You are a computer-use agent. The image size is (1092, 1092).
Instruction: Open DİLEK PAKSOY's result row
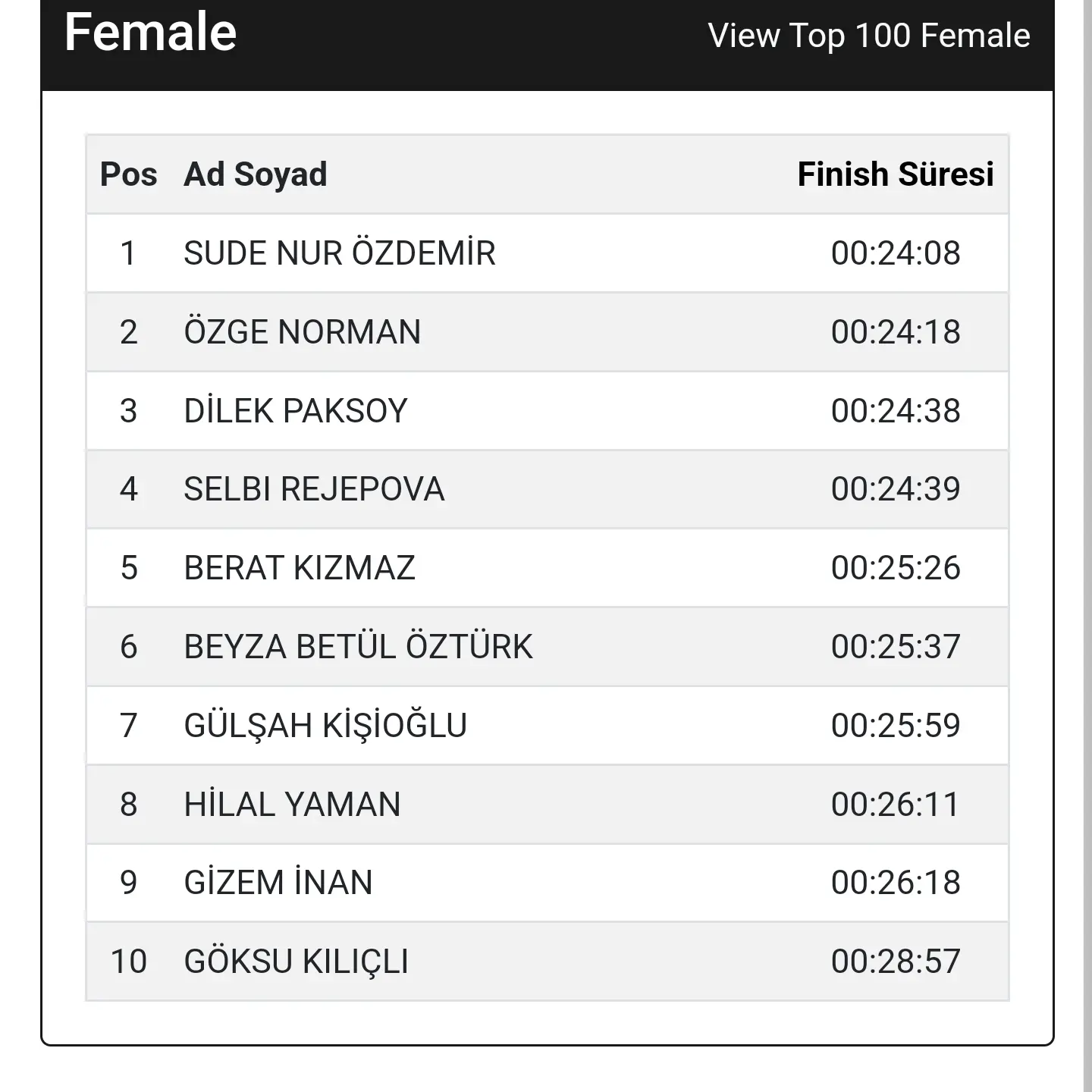pyautogui.click(x=547, y=410)
